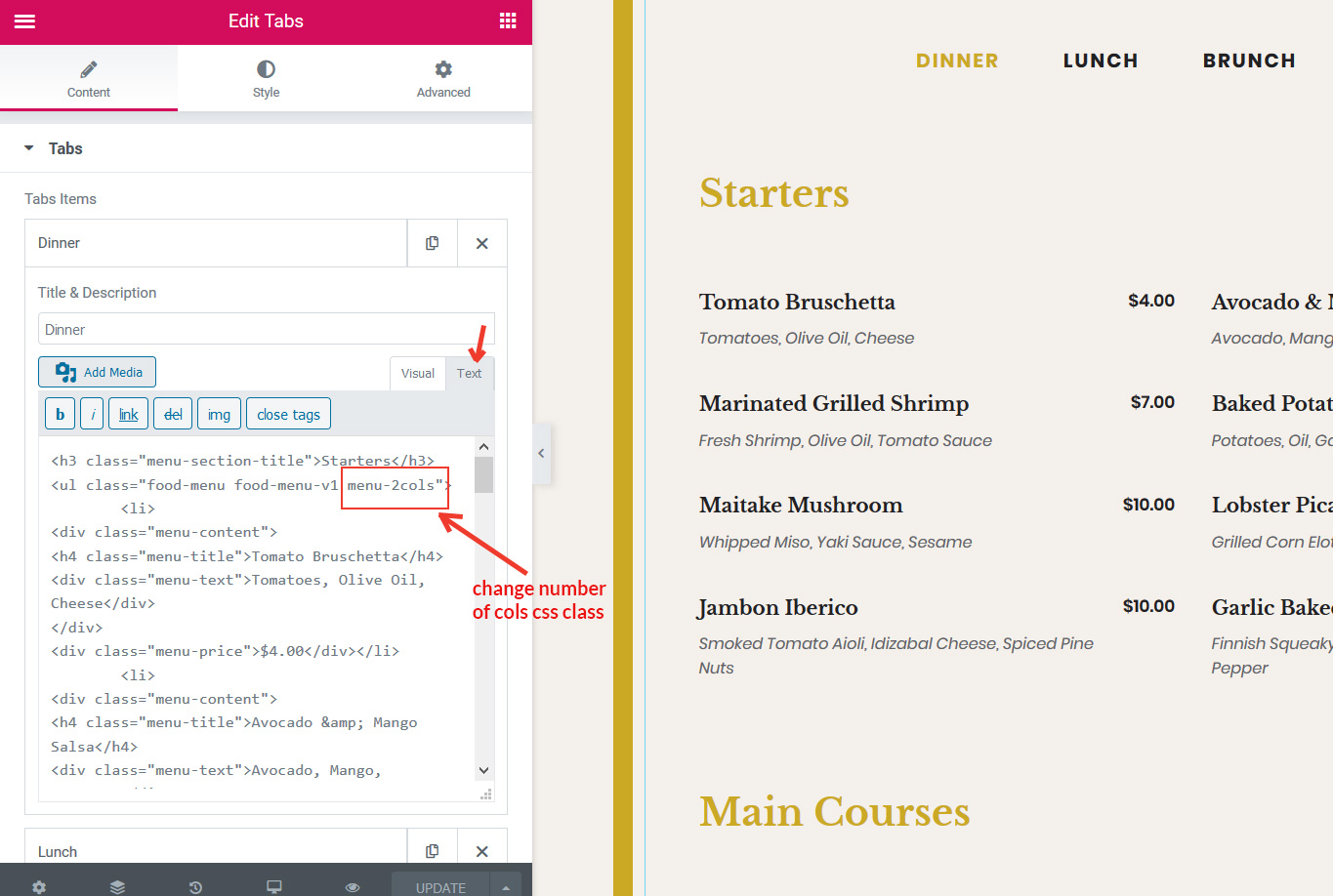Duplicate the Lunch tab item
The image size is (1333, 896).
pos(432,851)
